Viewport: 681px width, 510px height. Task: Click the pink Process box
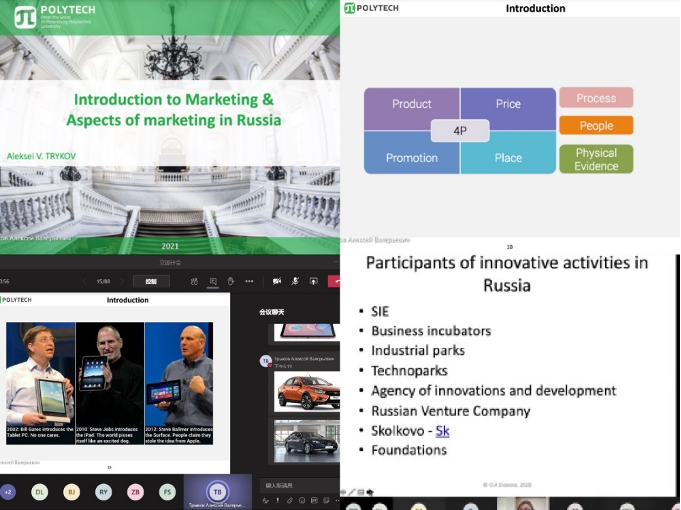point(596,98)
